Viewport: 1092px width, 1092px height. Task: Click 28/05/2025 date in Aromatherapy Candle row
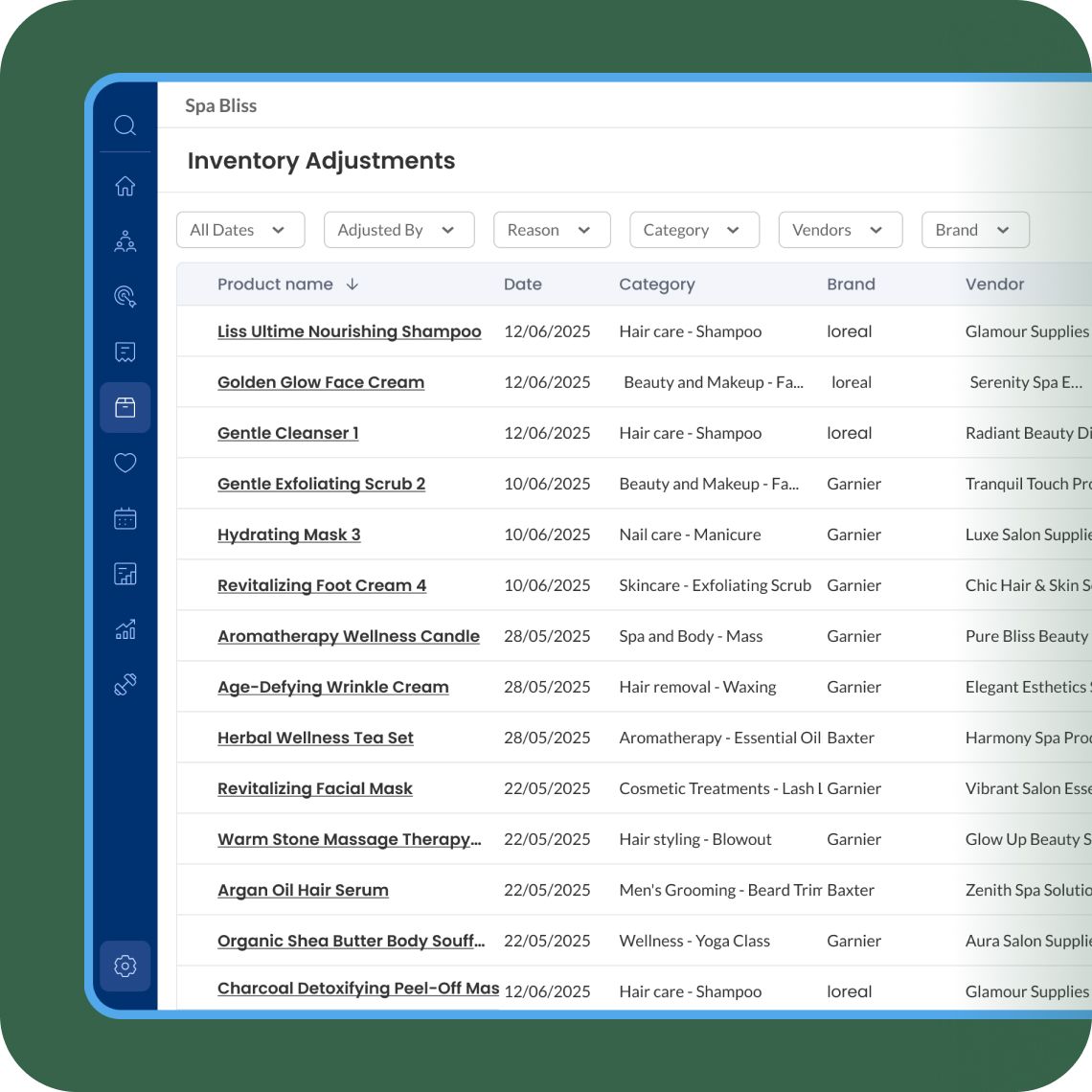pos(547,637)
